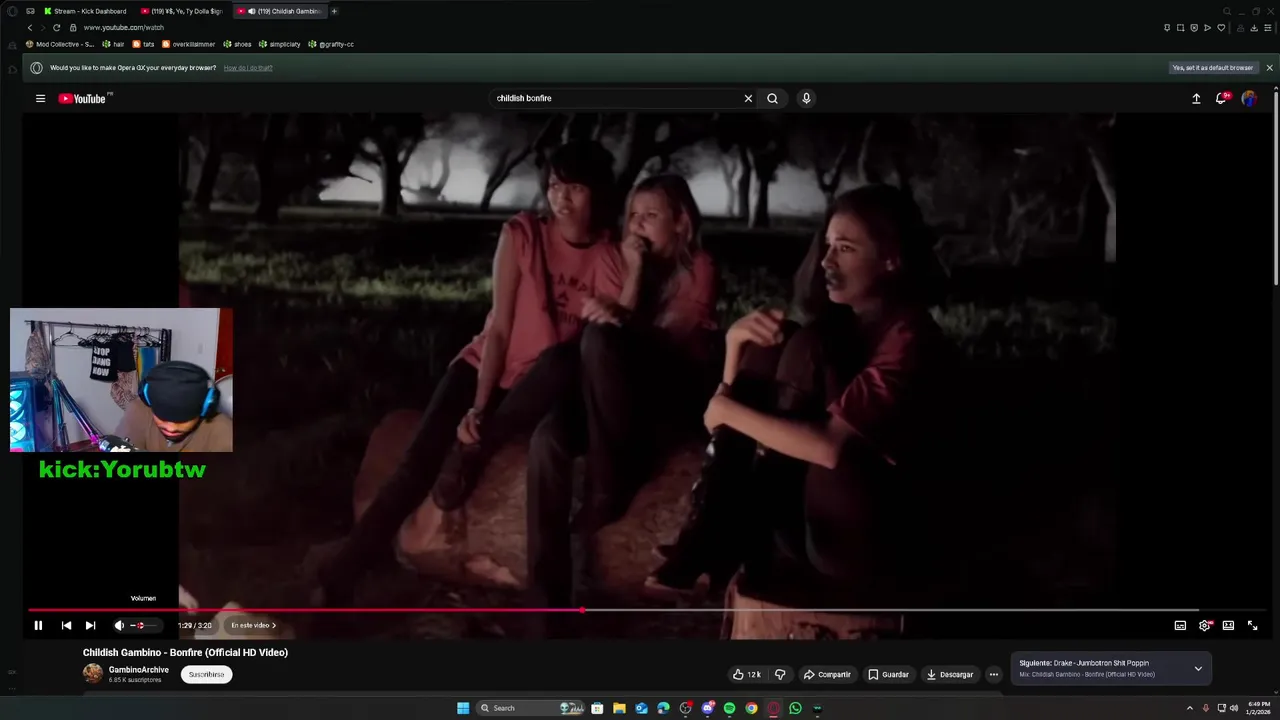Open the 'hair' bookmark
The width and height of the screenshot is (1280, 720).
pyautogui.click(x=113, y=44)
